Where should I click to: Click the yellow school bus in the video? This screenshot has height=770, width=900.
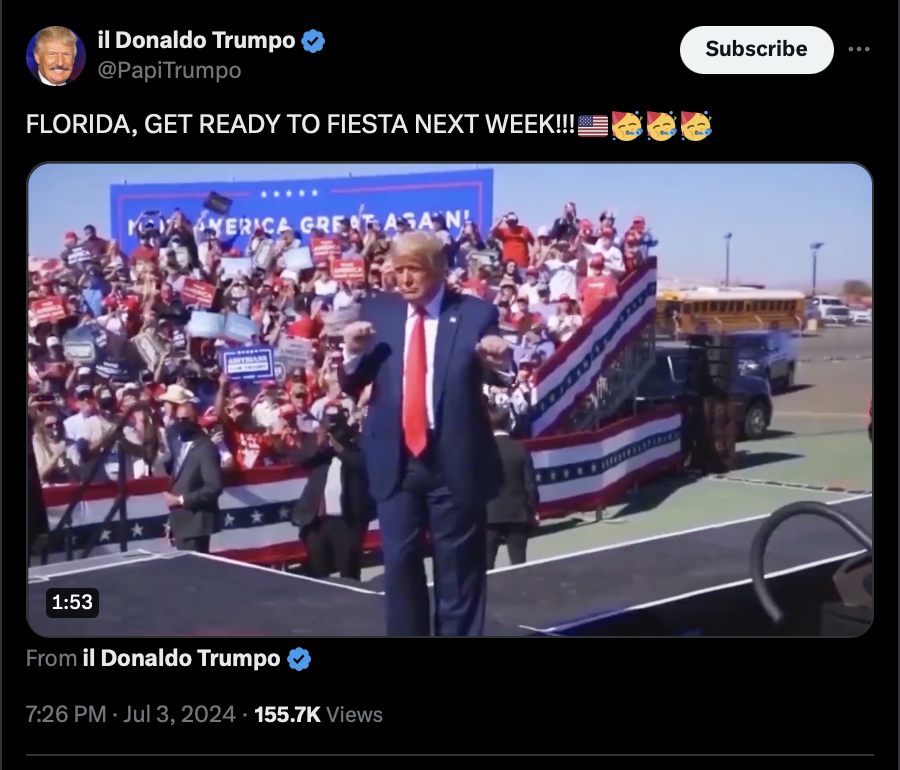(730, 313)
